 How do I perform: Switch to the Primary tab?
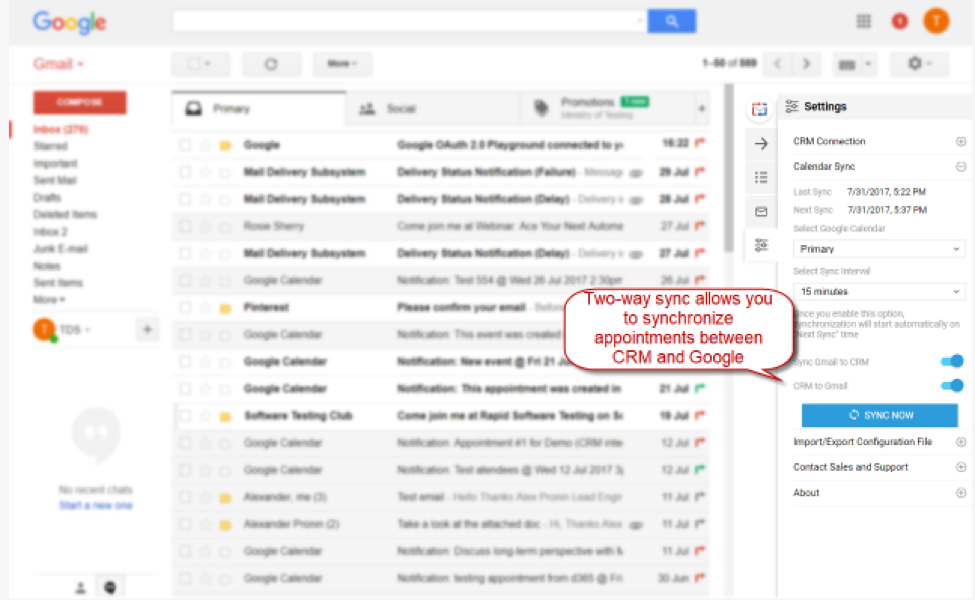point(258,109)
